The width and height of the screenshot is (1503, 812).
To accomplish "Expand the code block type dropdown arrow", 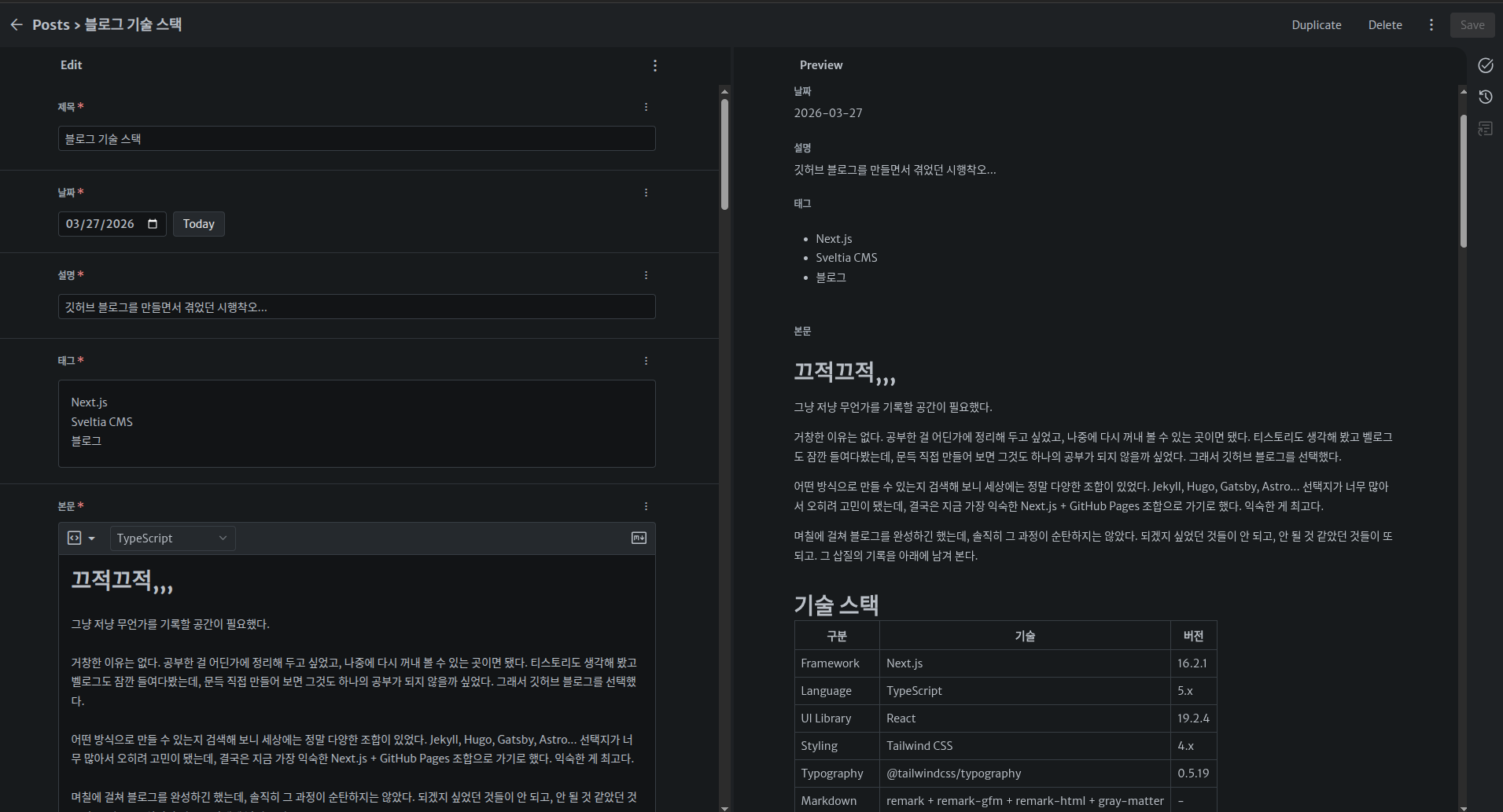I will click(x=94, y=538).
